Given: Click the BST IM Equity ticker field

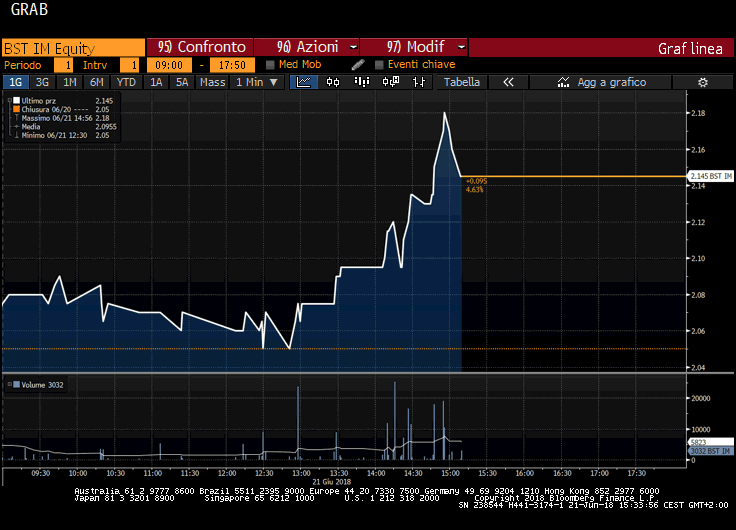Looking at the screenshot, I should pos(72,47).
